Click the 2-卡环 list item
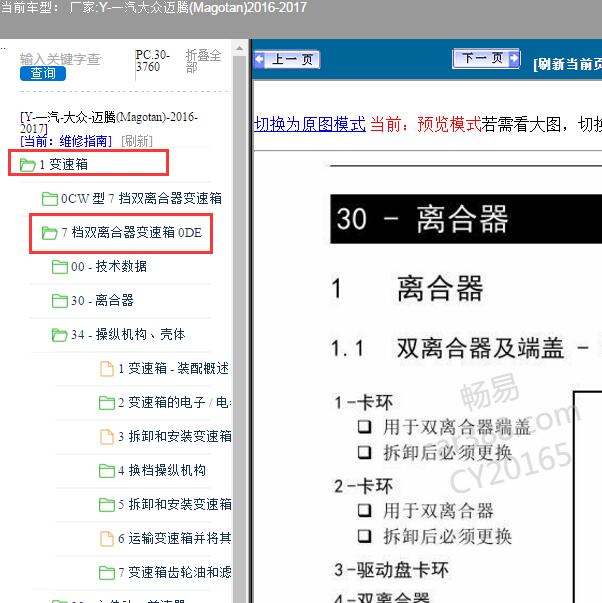The image size is (602, 603). (x=364, y=486)
